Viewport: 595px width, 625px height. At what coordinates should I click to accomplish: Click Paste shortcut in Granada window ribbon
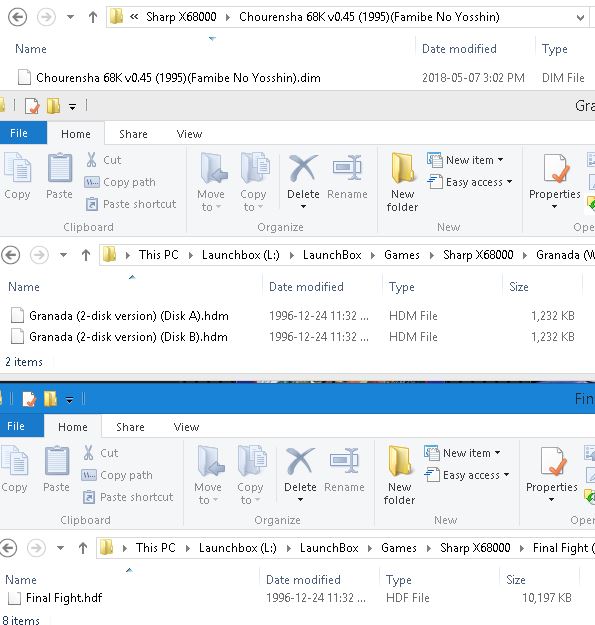click(130, 204)
